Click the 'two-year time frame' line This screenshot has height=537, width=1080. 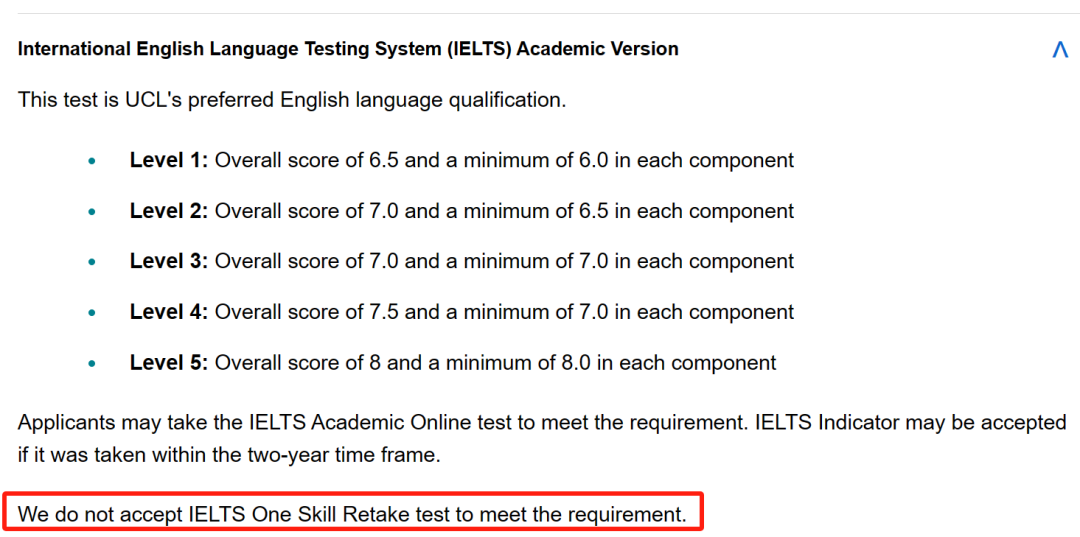point(229,456)
